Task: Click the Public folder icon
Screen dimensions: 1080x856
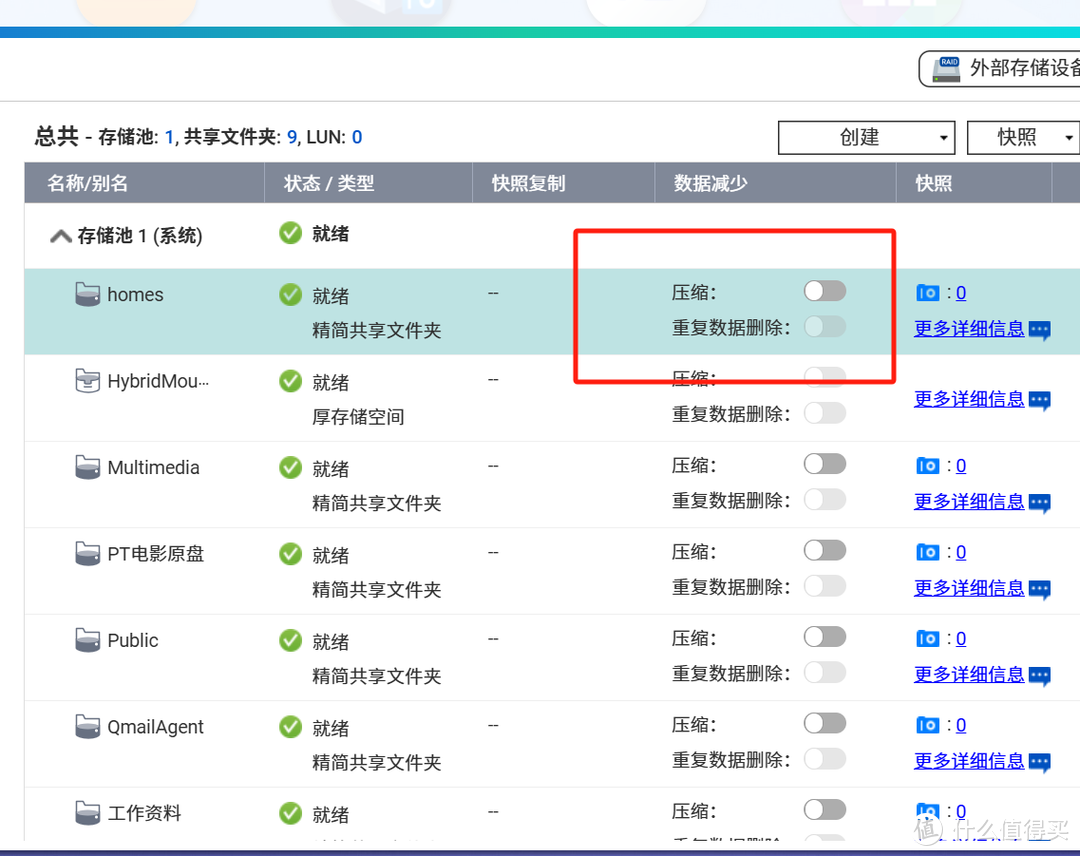Action: pos(87,640)
